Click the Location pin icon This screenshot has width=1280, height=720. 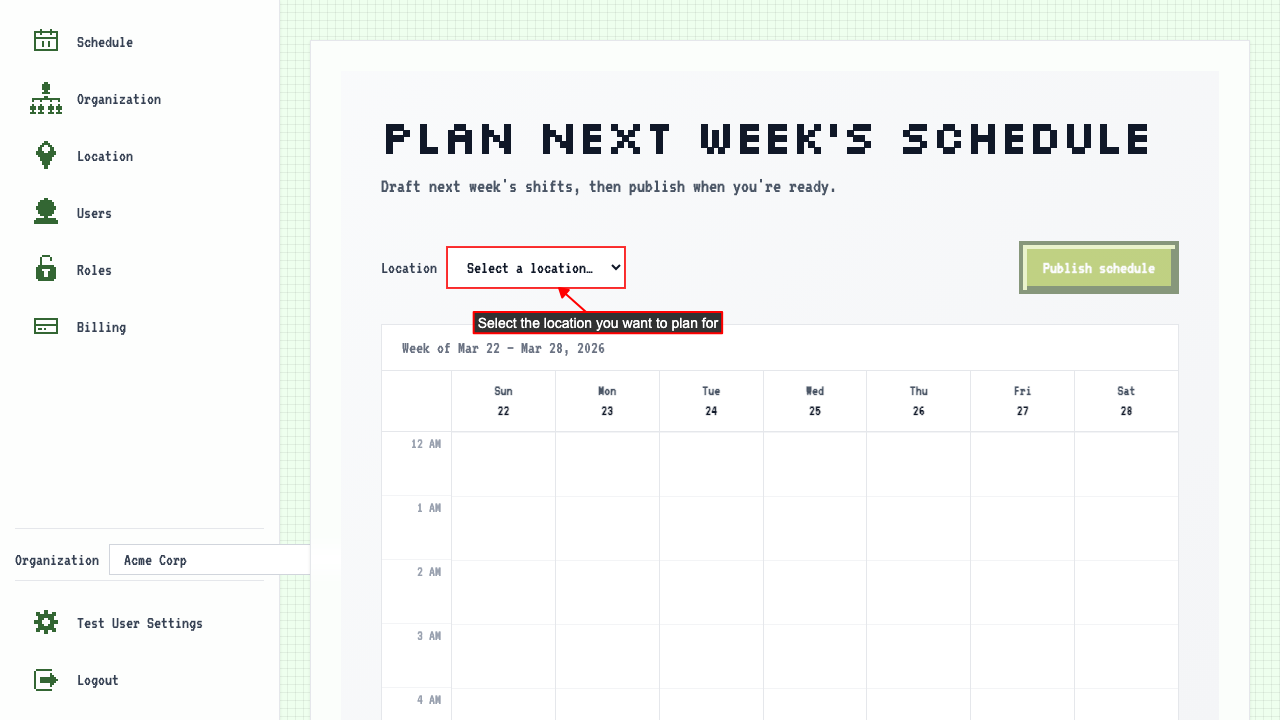46,156
